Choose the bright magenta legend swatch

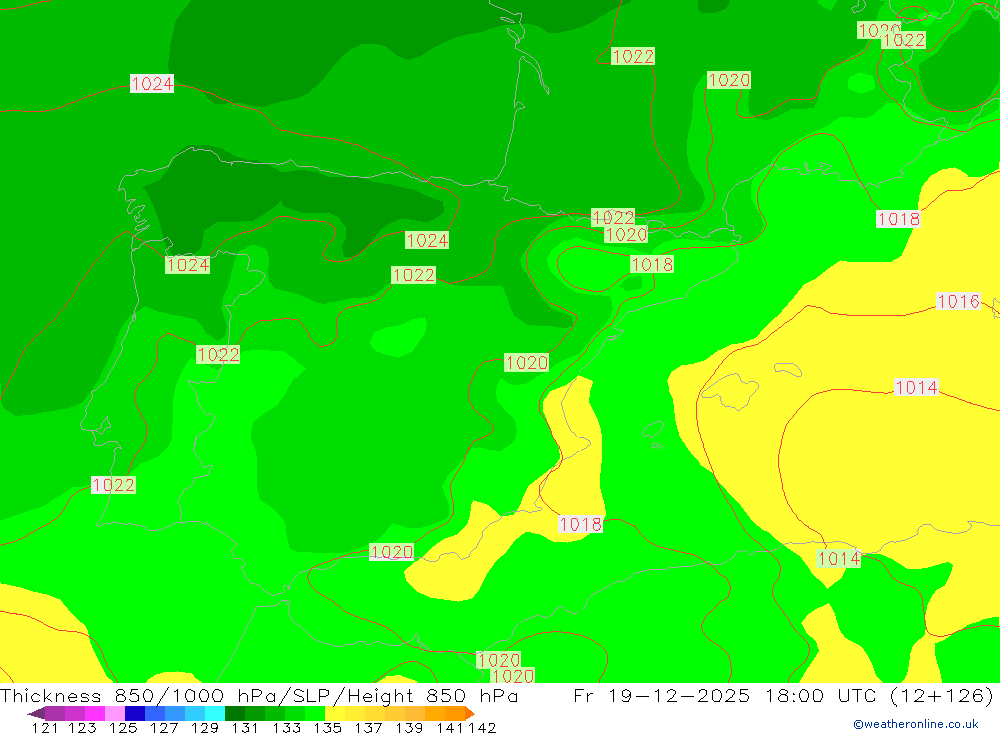94,713
